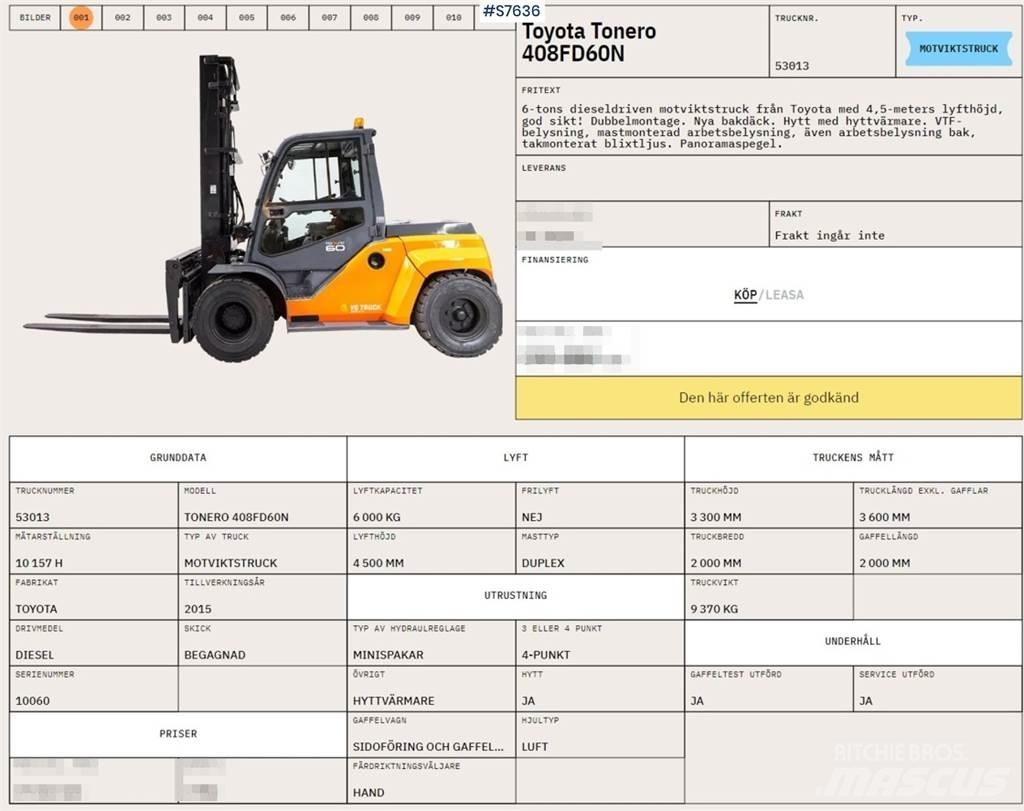Click 'SIDOFÖRING OCH GAFFEL...' value
The image size is (1024, 811).
tap(428, 747)
